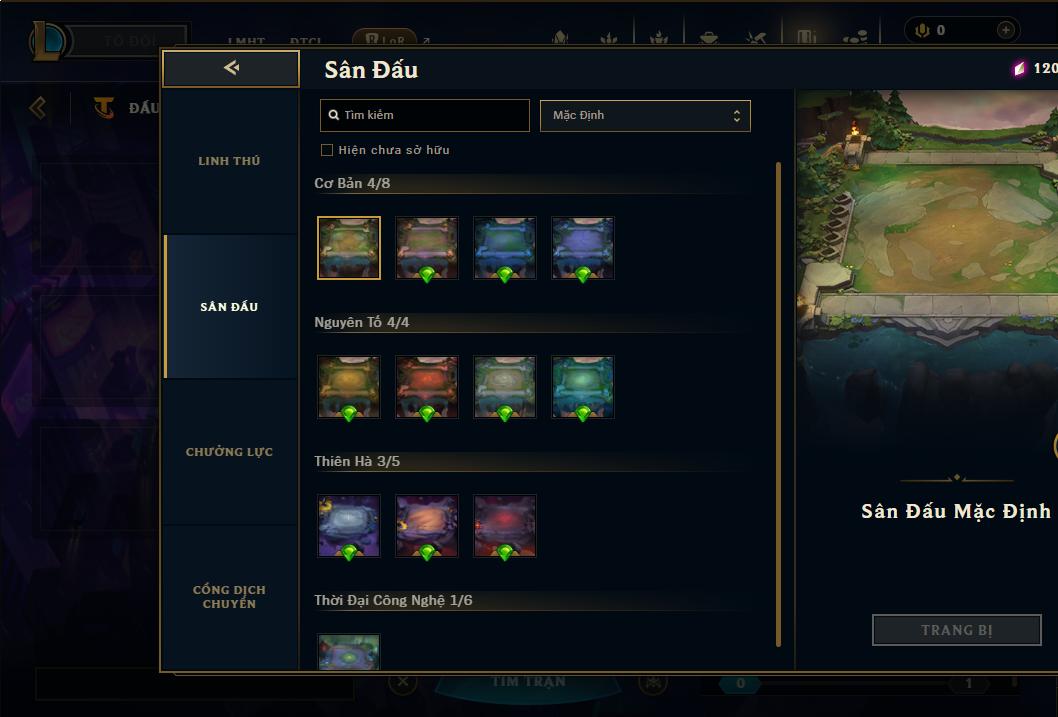This screenshot has width=1058, height=717.
Task: Choose the red arena in Nguyên Tố
Action: click(426, 387)
